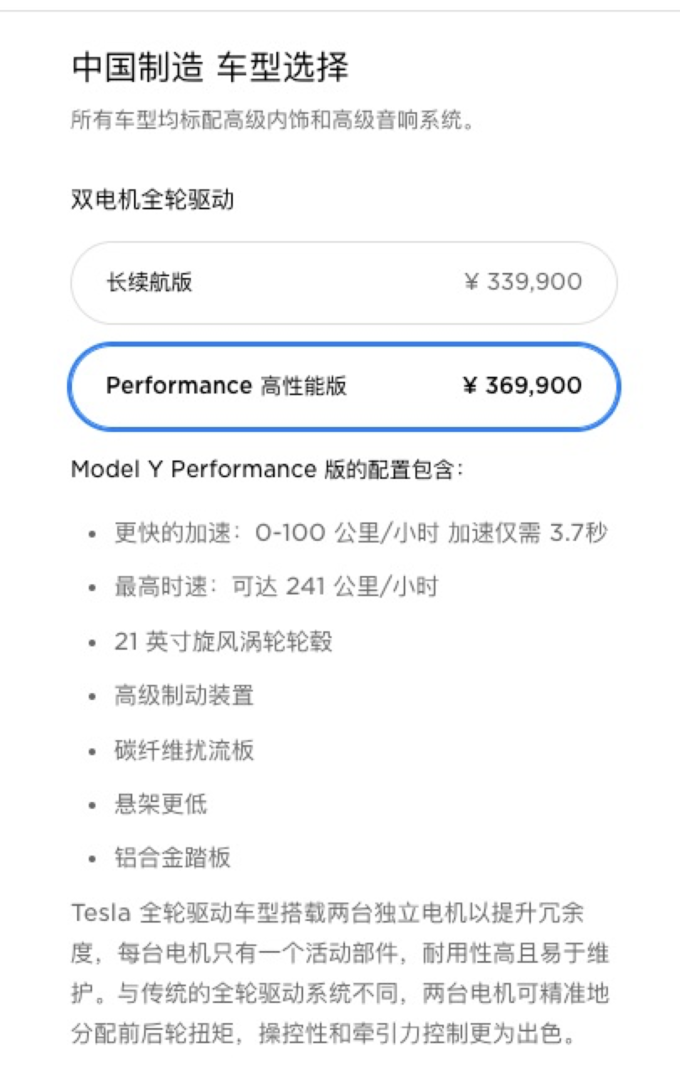Click the 3.7秒 acceleration figure

pyautogui.click(x=578, y=533)
